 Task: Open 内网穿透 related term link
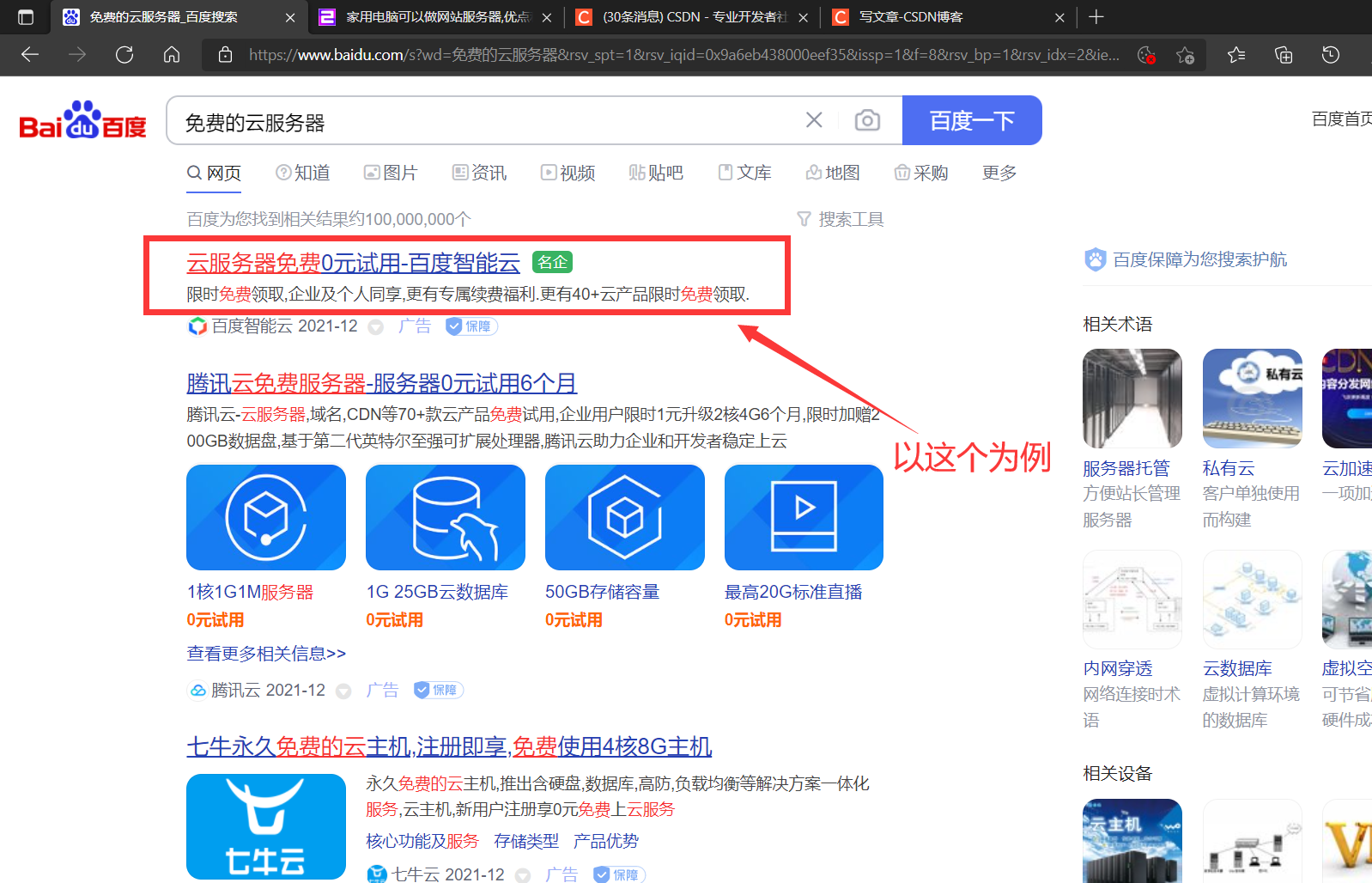(x=1117, y=668)
